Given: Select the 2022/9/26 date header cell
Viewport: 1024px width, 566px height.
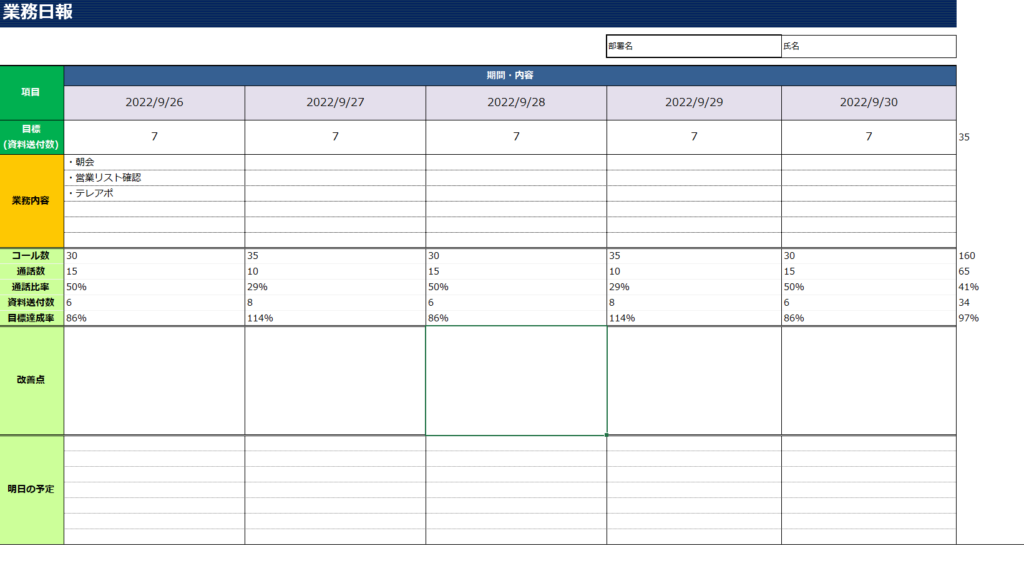Looking at the screenshot, I should tap(154, 102).
